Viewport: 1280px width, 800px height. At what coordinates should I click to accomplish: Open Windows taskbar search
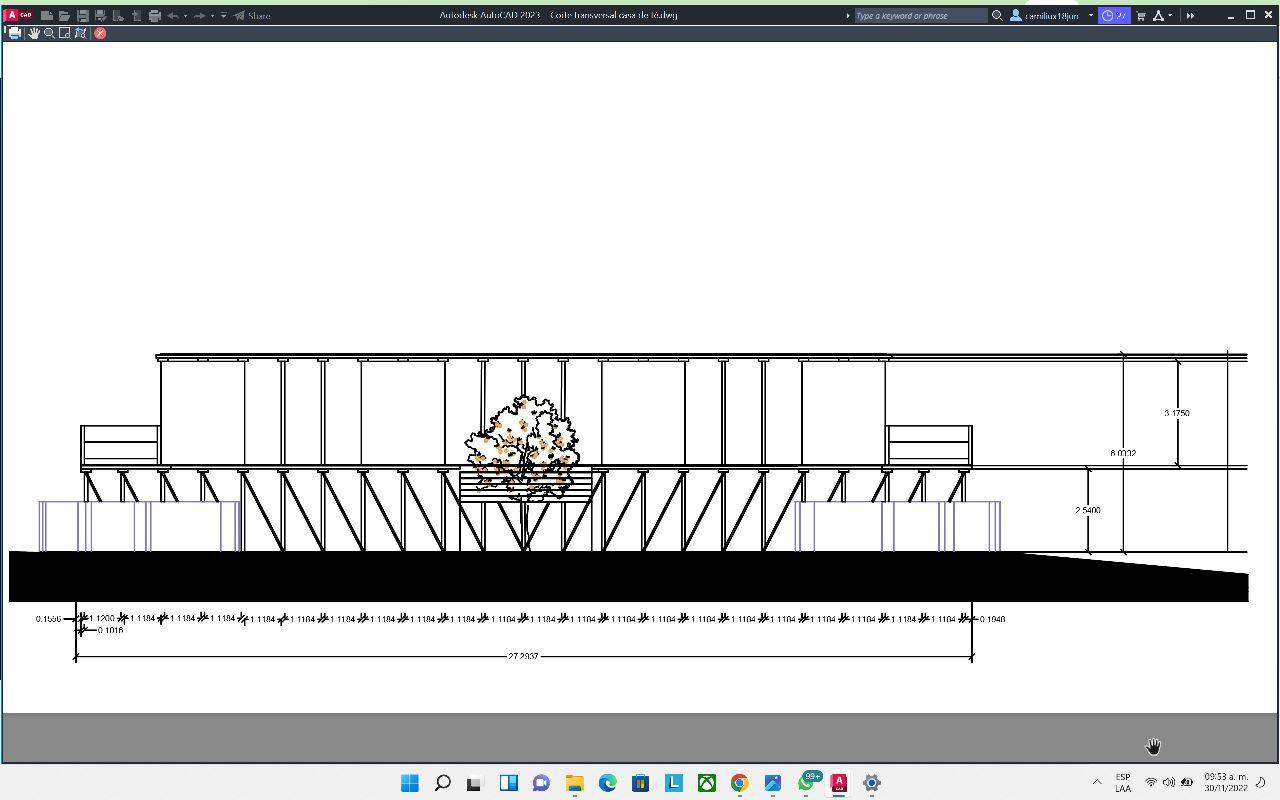coord(442,783)
